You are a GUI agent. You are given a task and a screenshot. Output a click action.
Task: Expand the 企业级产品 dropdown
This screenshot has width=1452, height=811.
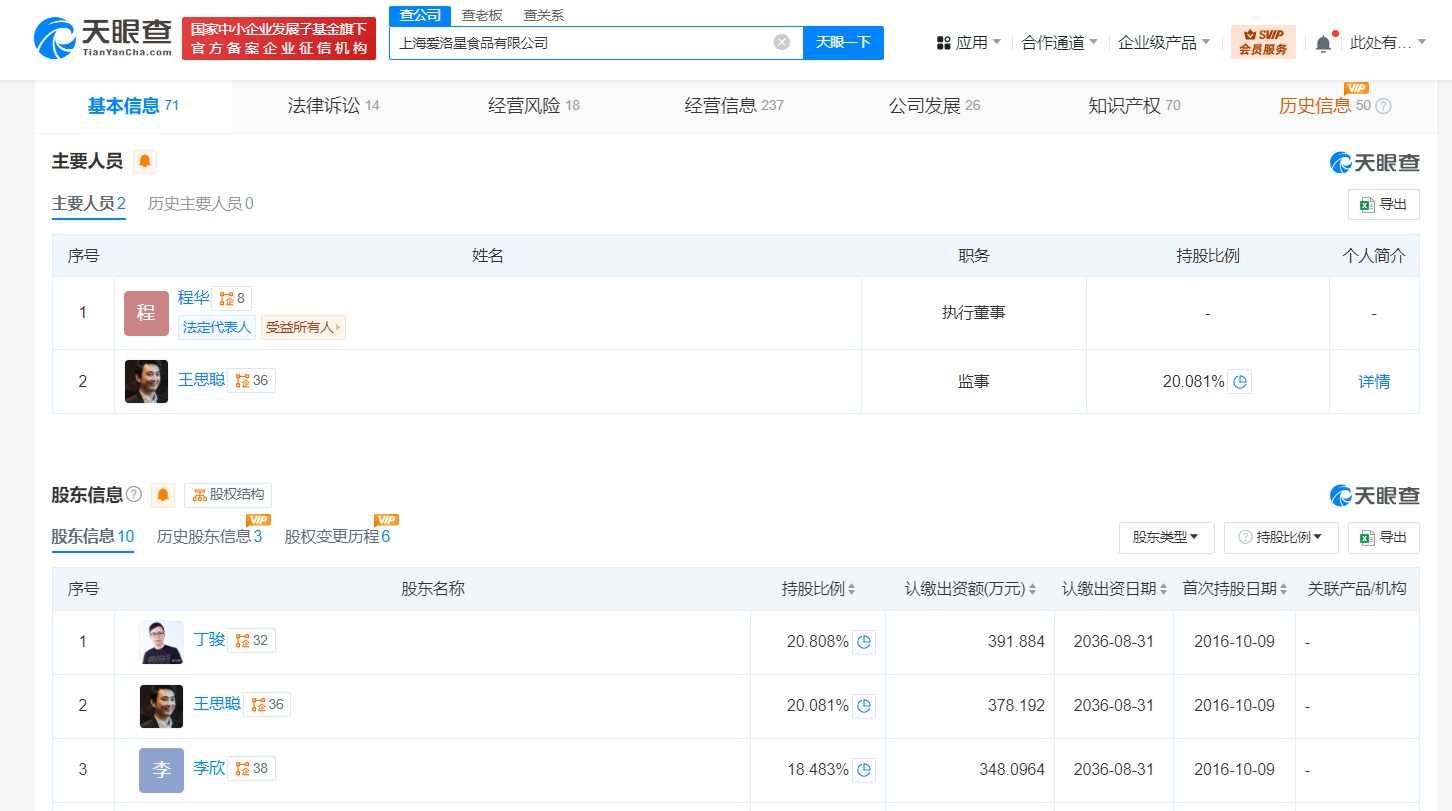click(1164, 43)
